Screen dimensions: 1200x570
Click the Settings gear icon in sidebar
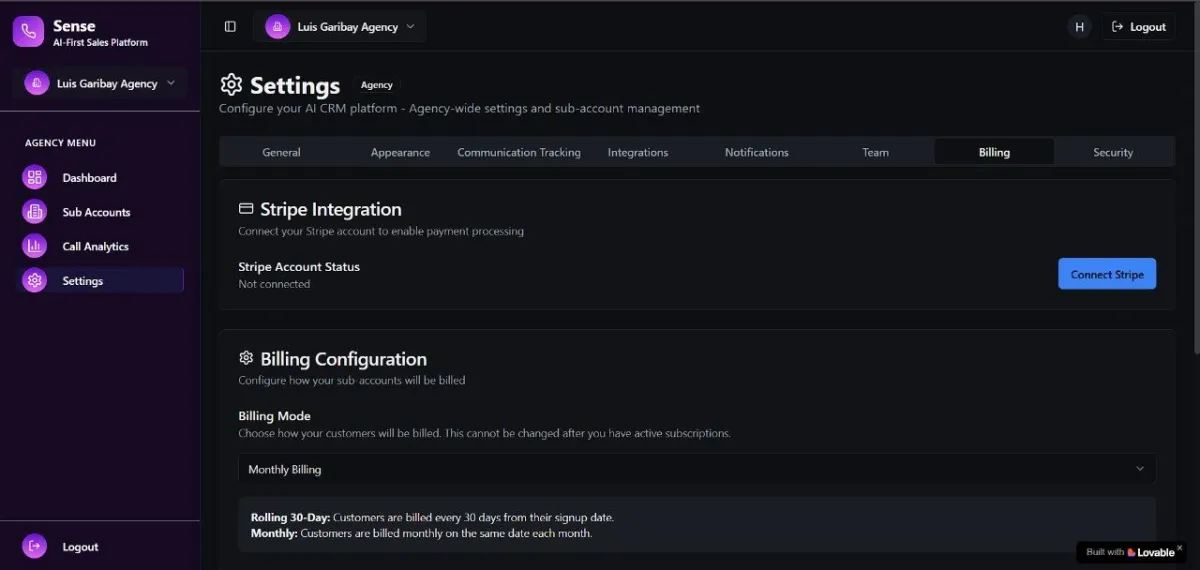(x=35, y=281)
